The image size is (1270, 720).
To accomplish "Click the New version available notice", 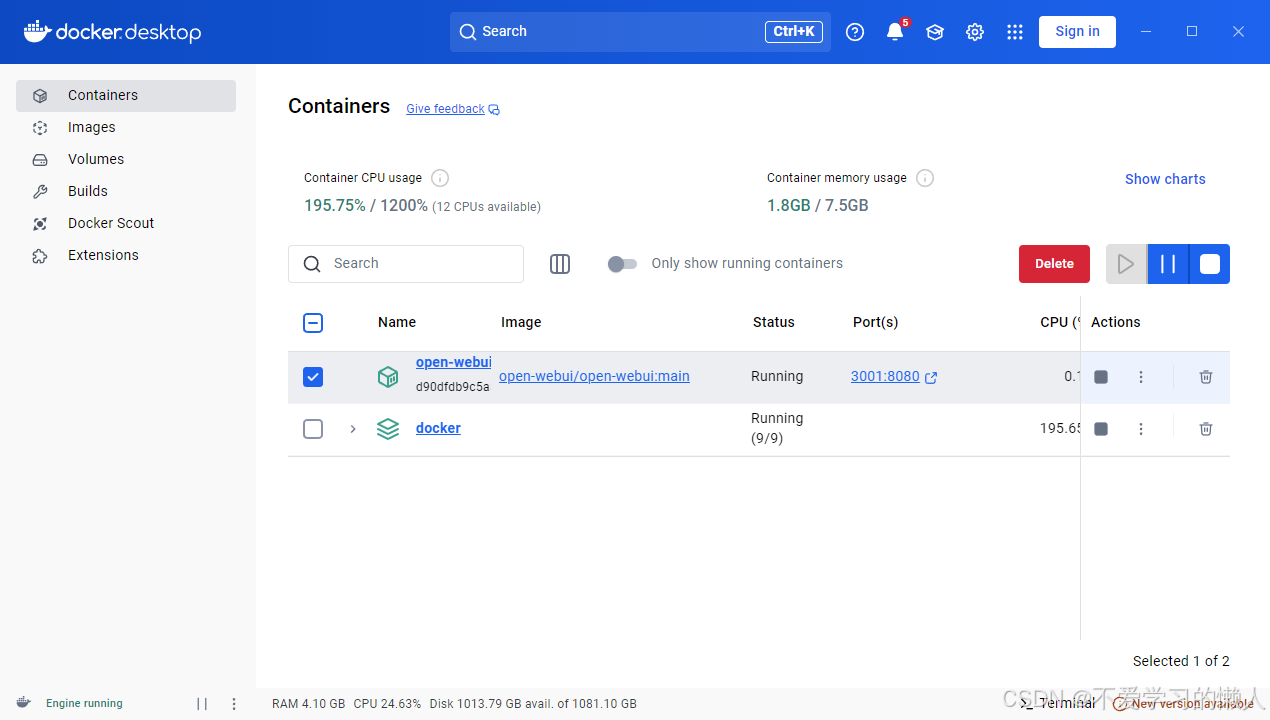I will coord(1184,704).
